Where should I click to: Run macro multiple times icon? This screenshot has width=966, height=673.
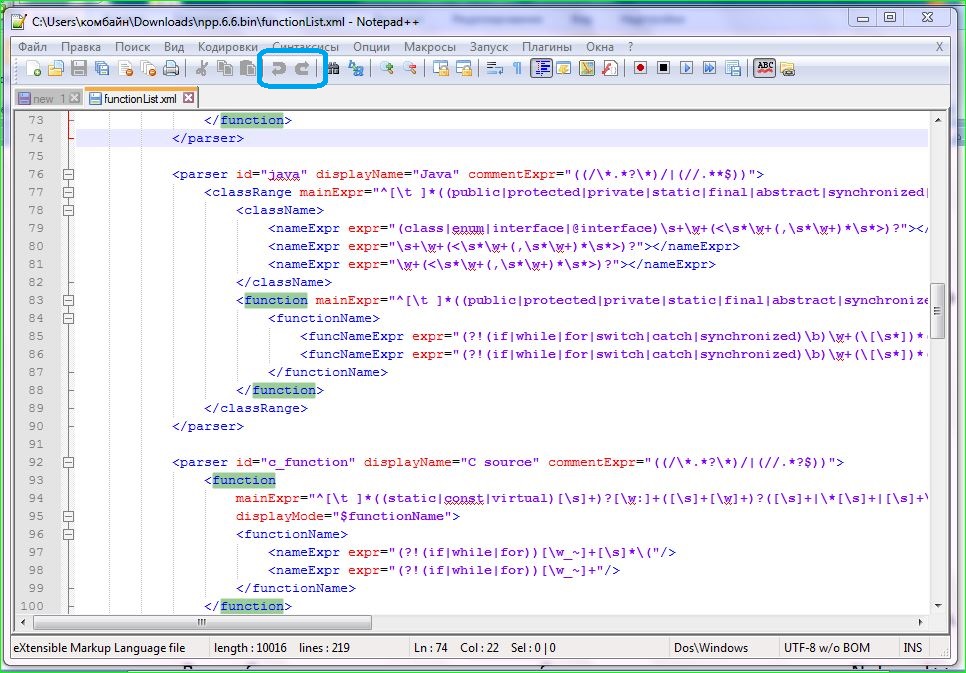tap(710, 68)
